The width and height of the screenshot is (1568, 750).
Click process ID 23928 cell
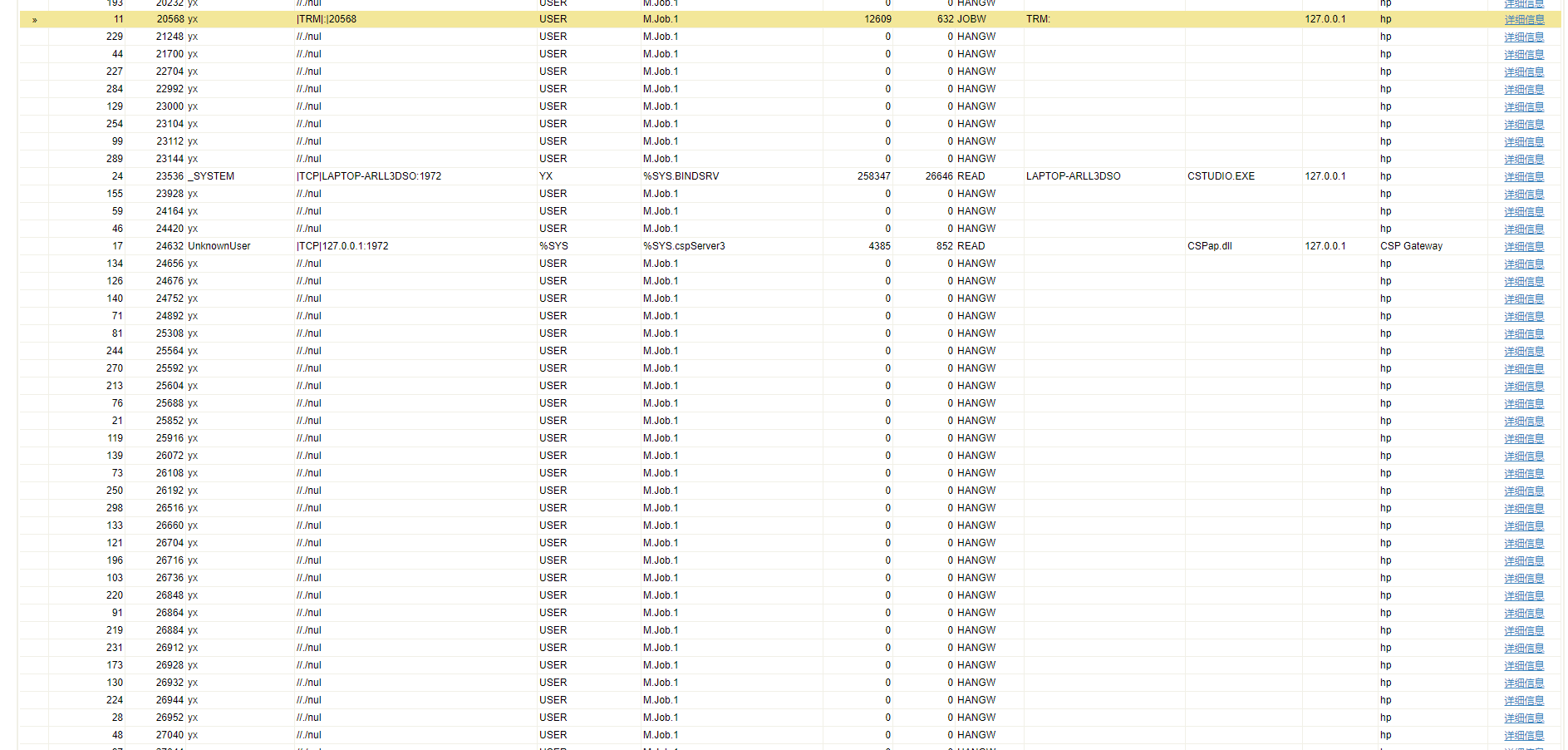[170, 194]
